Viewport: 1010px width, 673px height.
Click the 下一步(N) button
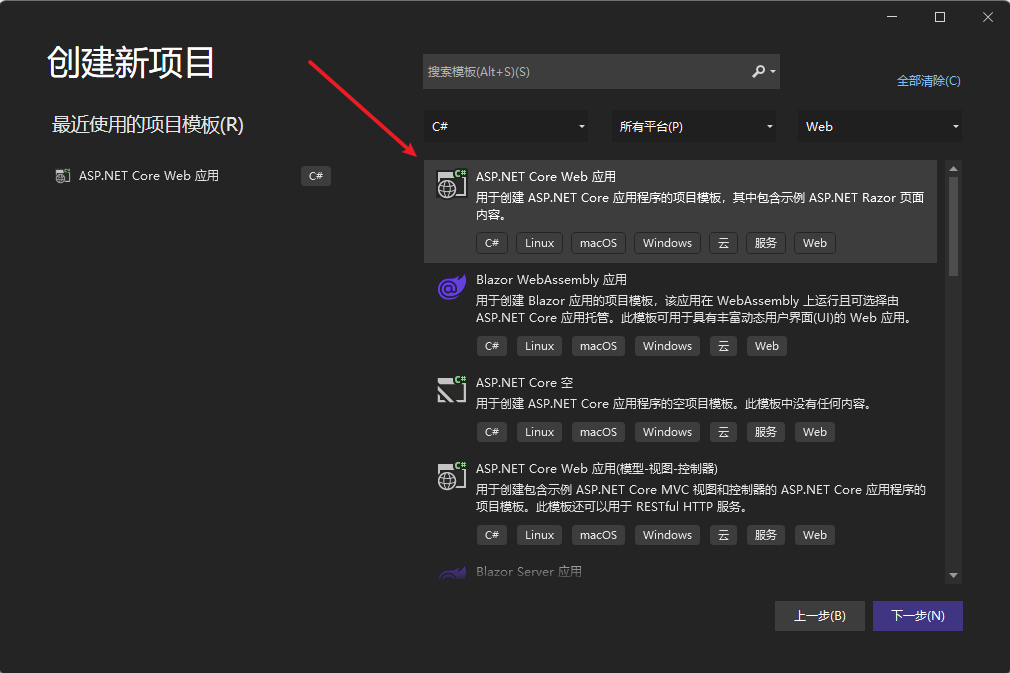[x=918, y=616]
